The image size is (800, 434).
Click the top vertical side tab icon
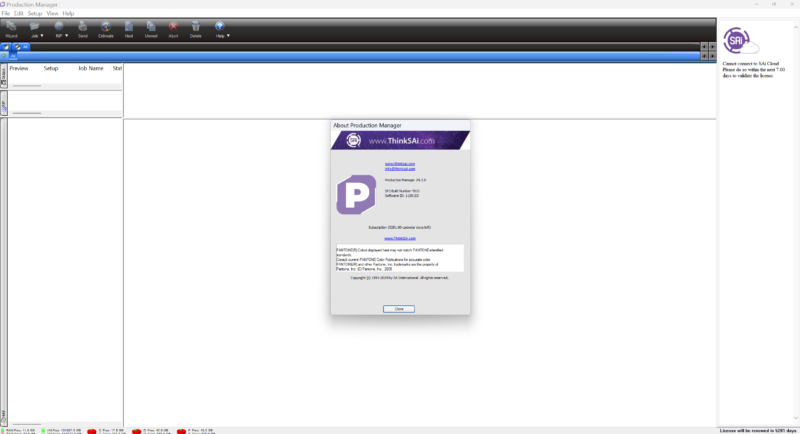coord(4,76)
